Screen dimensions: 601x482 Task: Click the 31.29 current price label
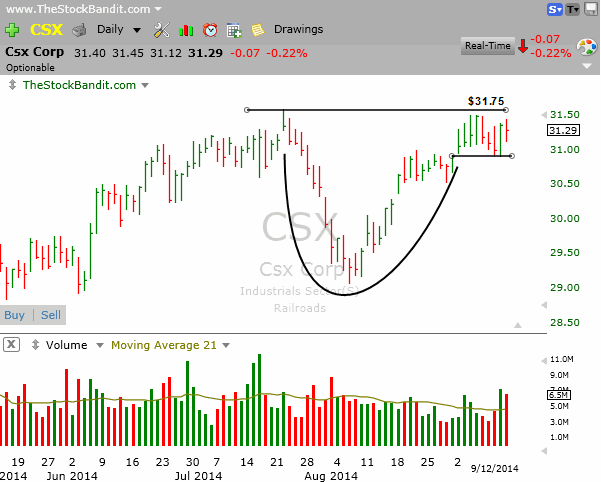(563, 130)
